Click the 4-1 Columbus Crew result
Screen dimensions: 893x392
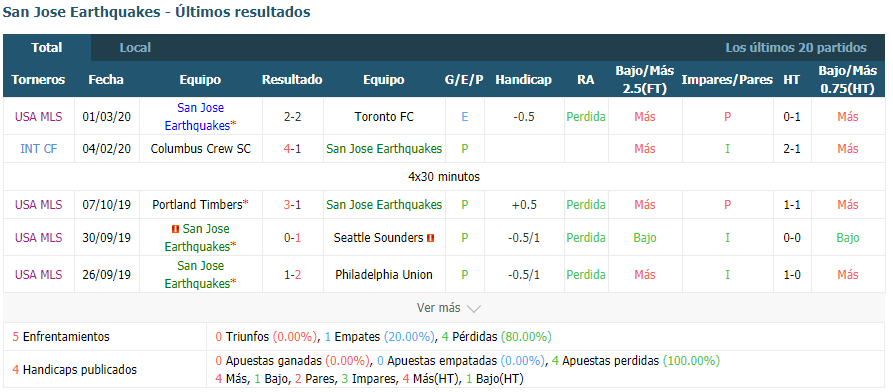click(x=292, y=149)
